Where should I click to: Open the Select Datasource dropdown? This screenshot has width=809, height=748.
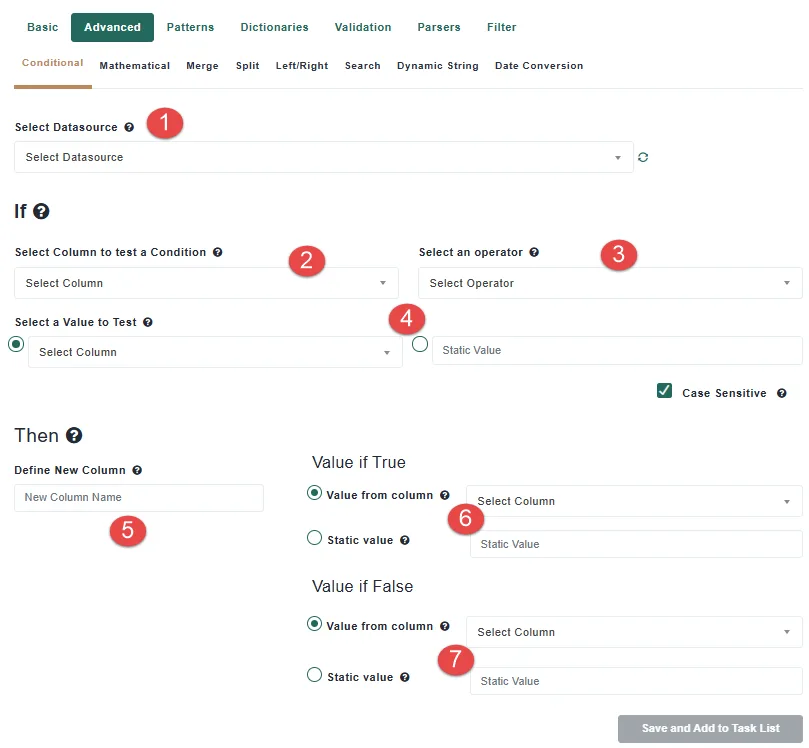pos(323,157)
